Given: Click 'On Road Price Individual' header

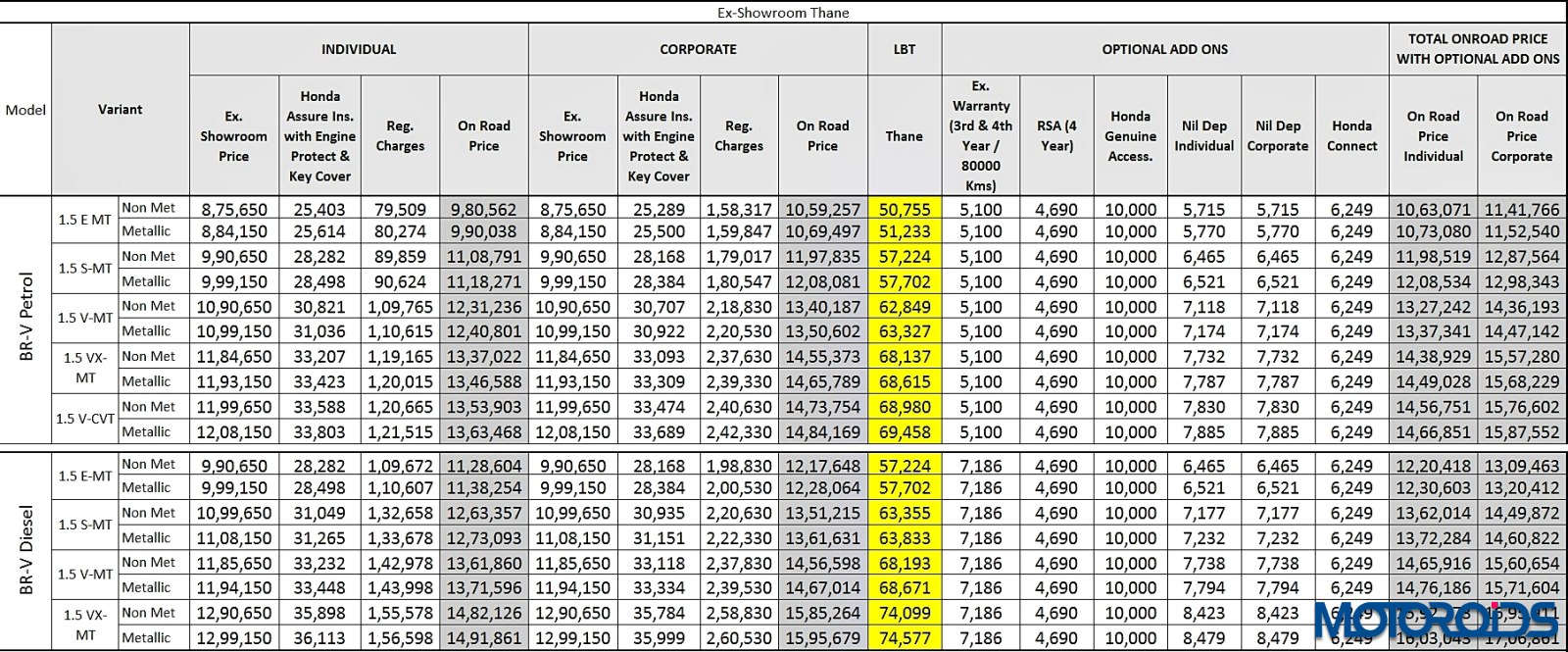Looking at the screenshot, I should pyautogui.click(x=1433, y=136).
